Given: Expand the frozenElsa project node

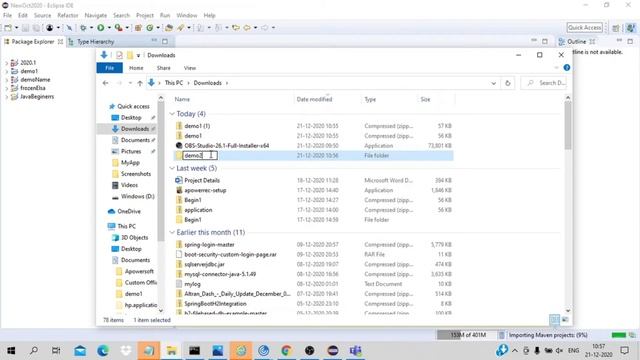Looking at the screenshot, I should click(6, 88).
